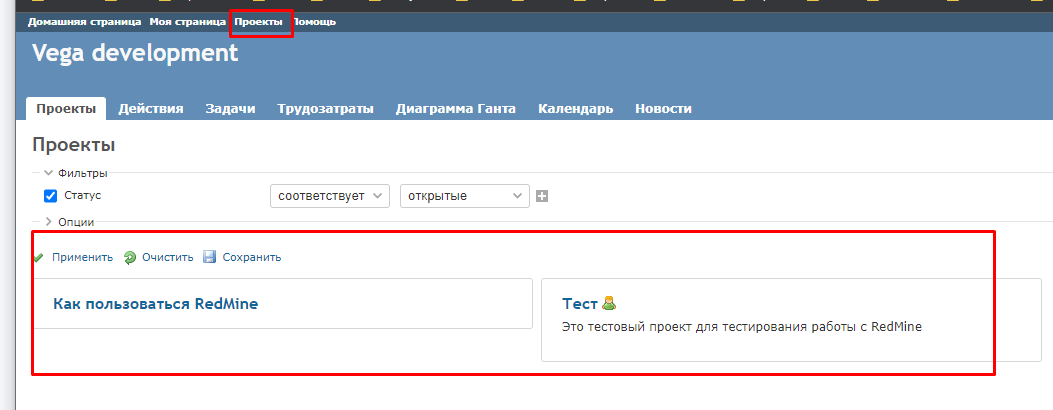Toggle the Статус filter checkbox
The width and height of the screenshot is (1053, 410).
(x=51, y=196)
